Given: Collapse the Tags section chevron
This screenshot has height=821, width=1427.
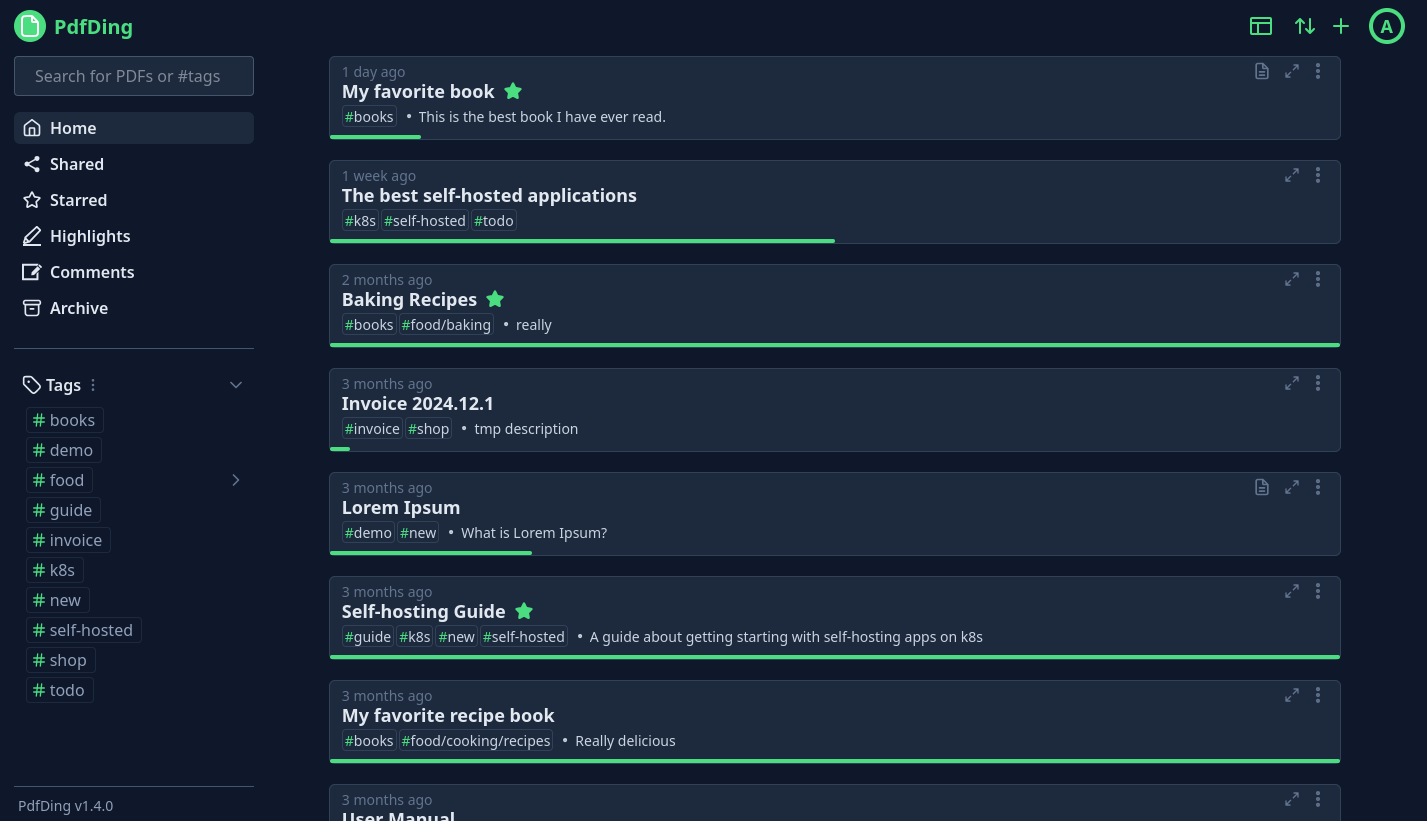Looking at the screenshot, I should 236,385.
